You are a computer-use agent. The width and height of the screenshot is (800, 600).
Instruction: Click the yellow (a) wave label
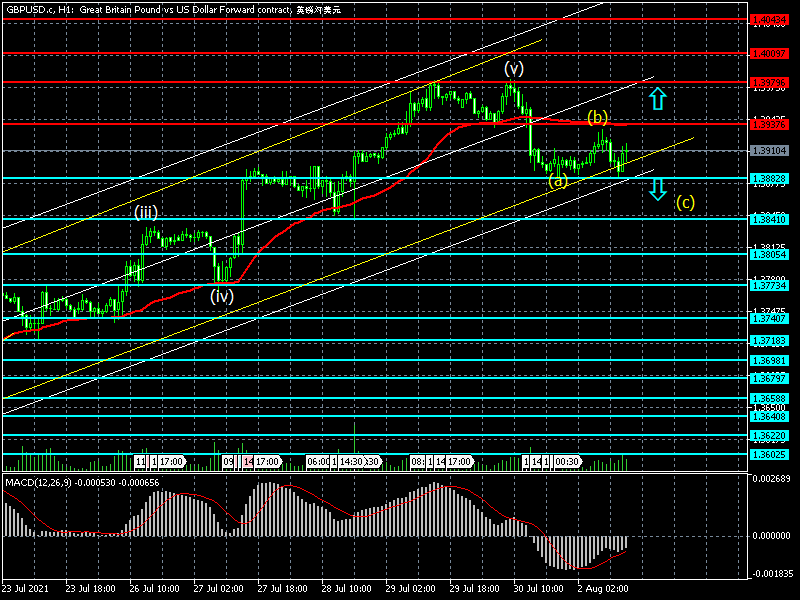point(558,180)
